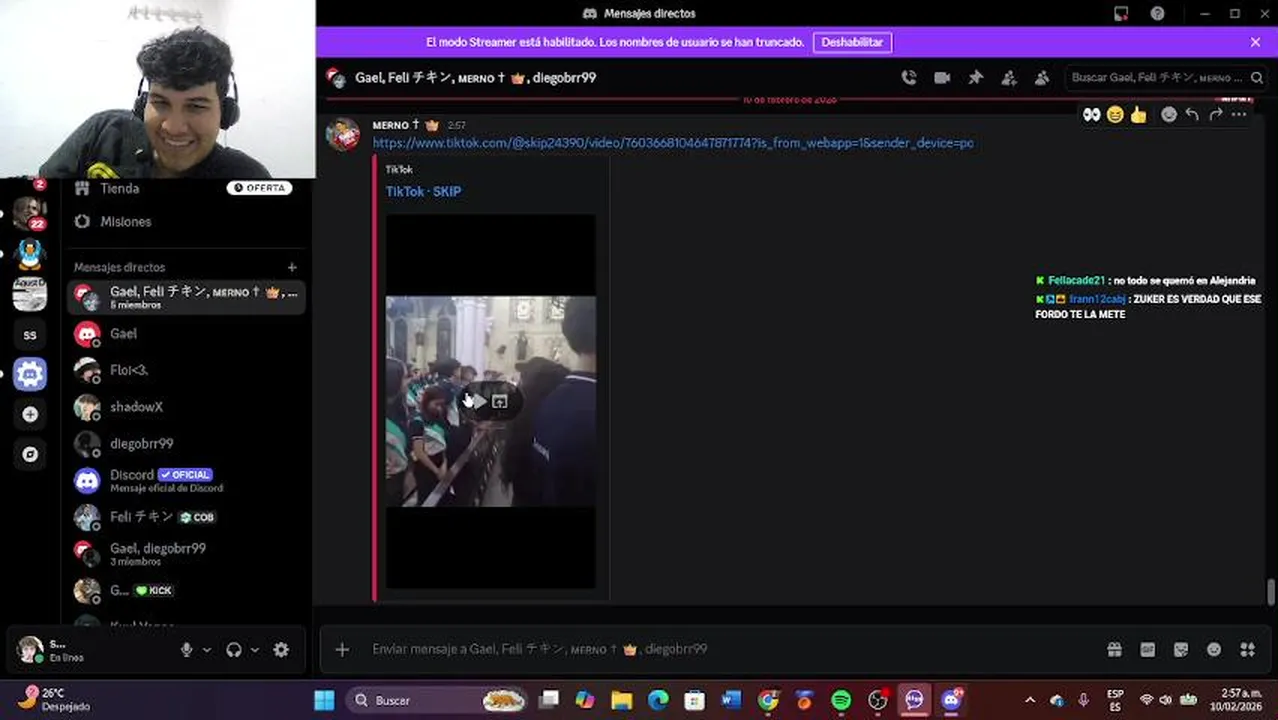Open Discord help question mark icon

coord(1157,13)
